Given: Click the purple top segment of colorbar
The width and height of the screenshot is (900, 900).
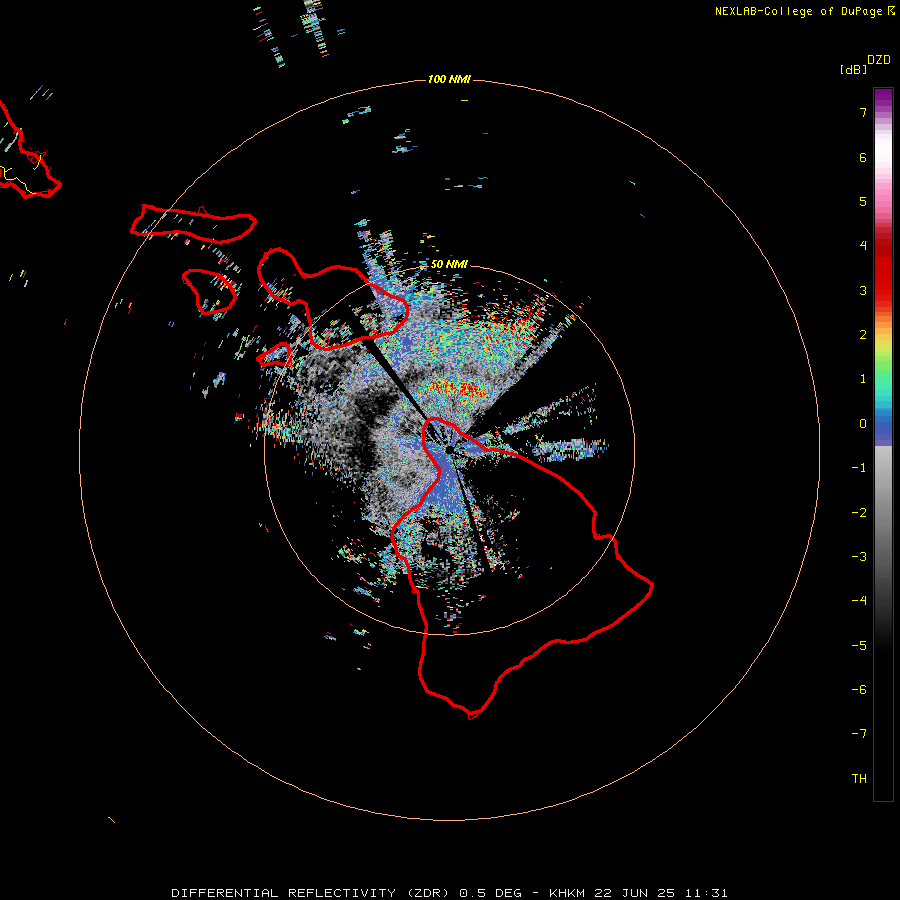Looking at the screenshot, I should click(x=883, y=98).
